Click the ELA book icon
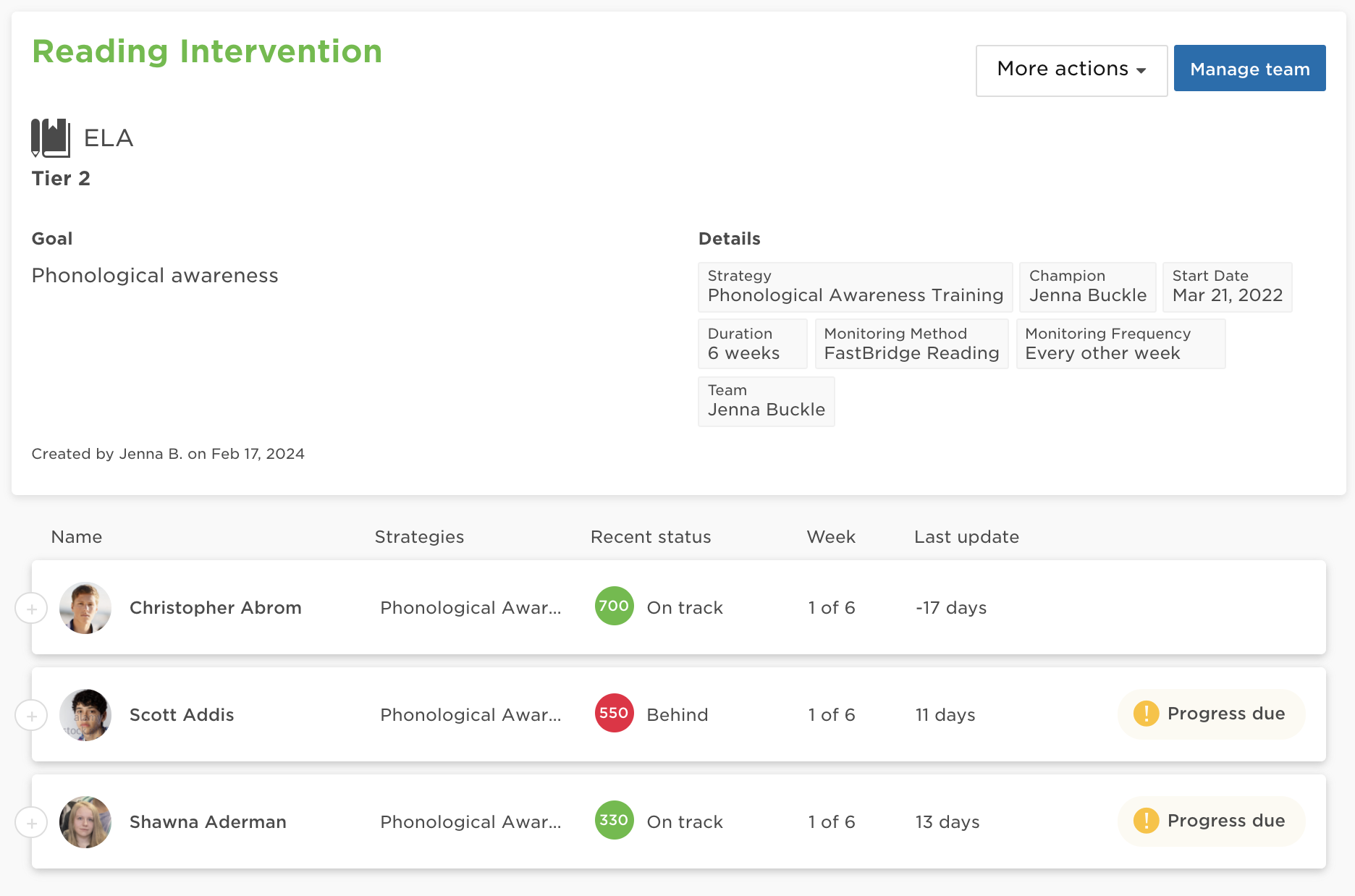This screenshot has width=1355, height=896. point(51,137)
